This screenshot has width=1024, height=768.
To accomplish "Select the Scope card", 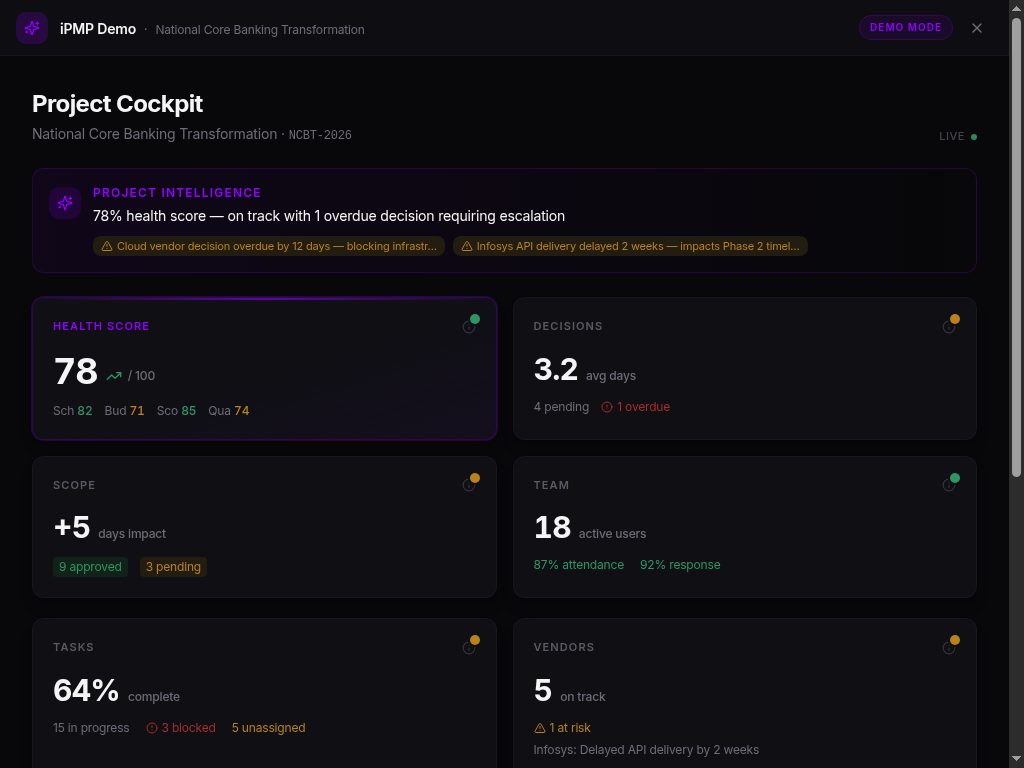I will [264, 527].
